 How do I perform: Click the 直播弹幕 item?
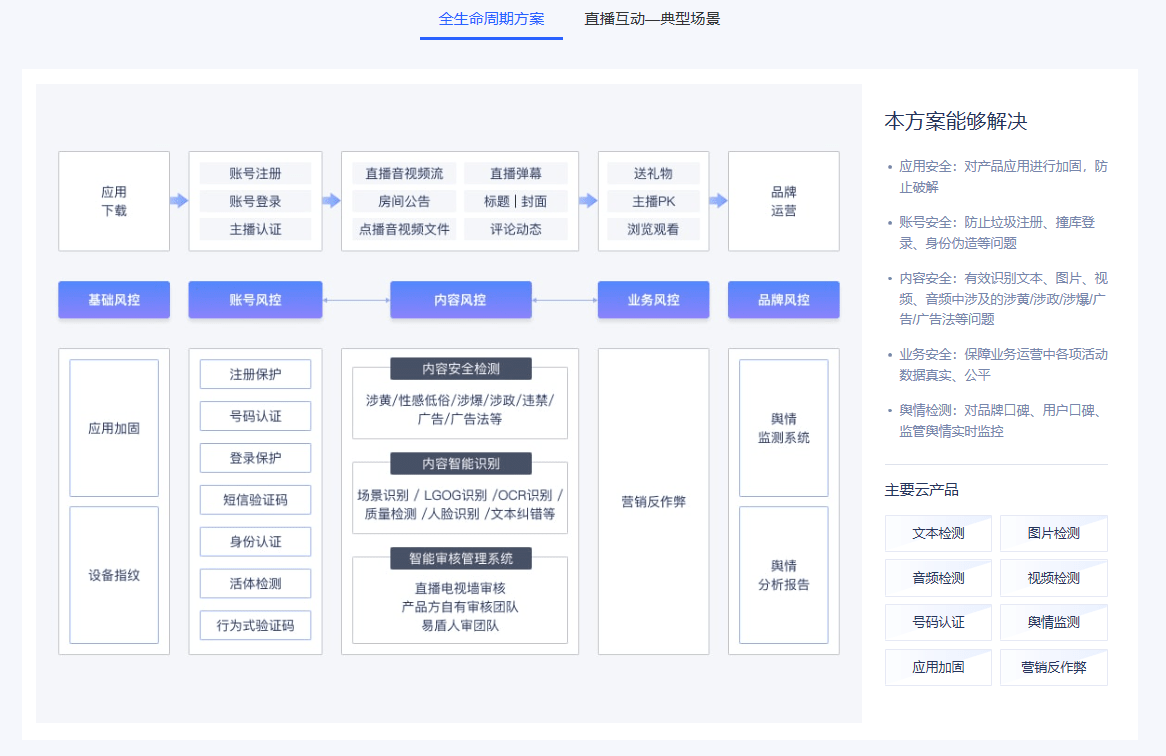pyautogui.click(x=515, y=173)
